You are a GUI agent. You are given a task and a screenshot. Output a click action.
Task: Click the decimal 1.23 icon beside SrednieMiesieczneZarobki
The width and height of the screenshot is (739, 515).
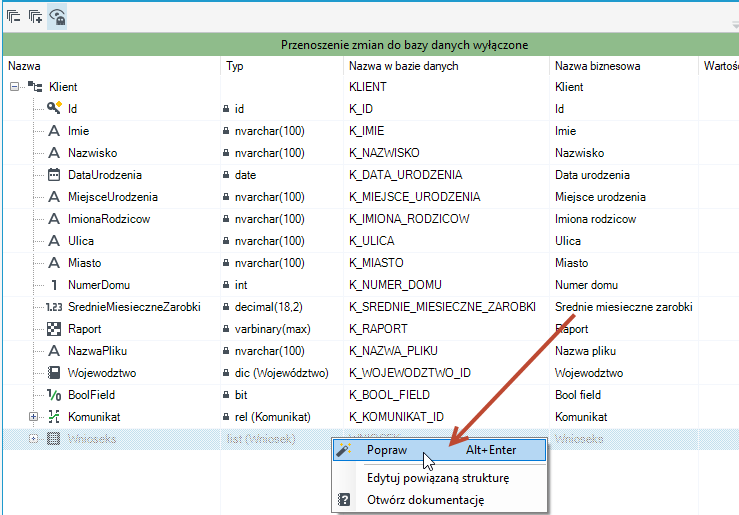(x=54, y=307)
